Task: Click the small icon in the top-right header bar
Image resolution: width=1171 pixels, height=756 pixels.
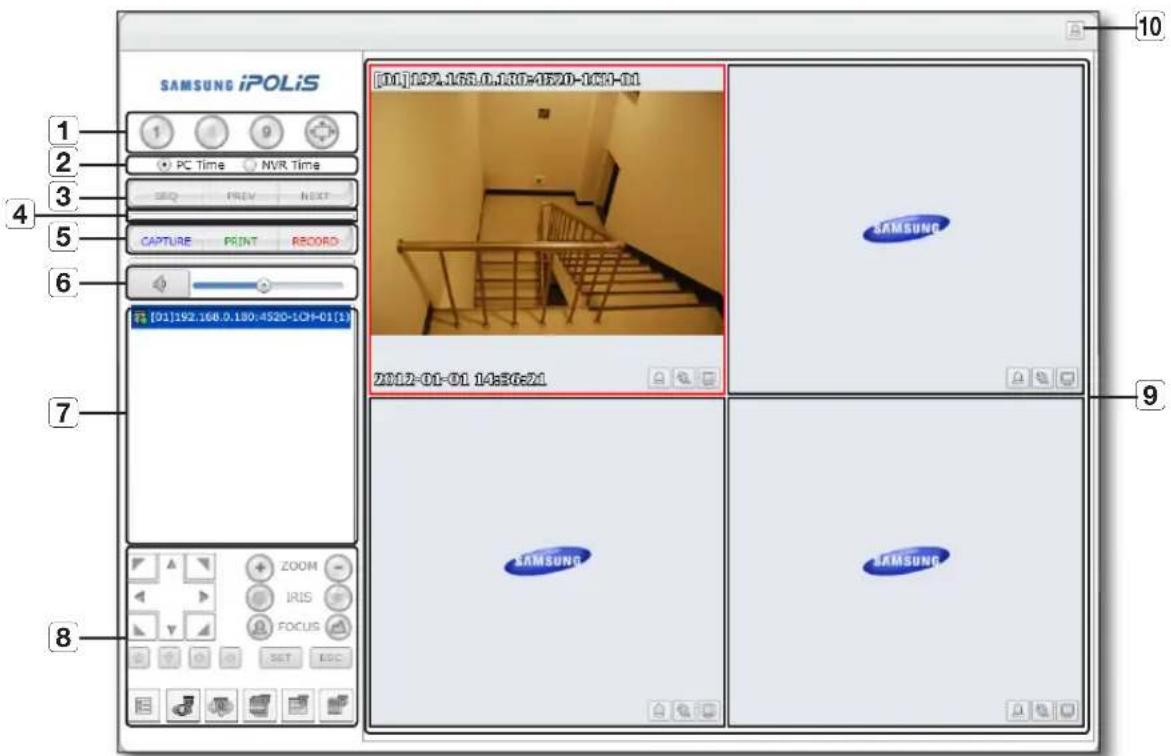Action: pos(1075,30)
